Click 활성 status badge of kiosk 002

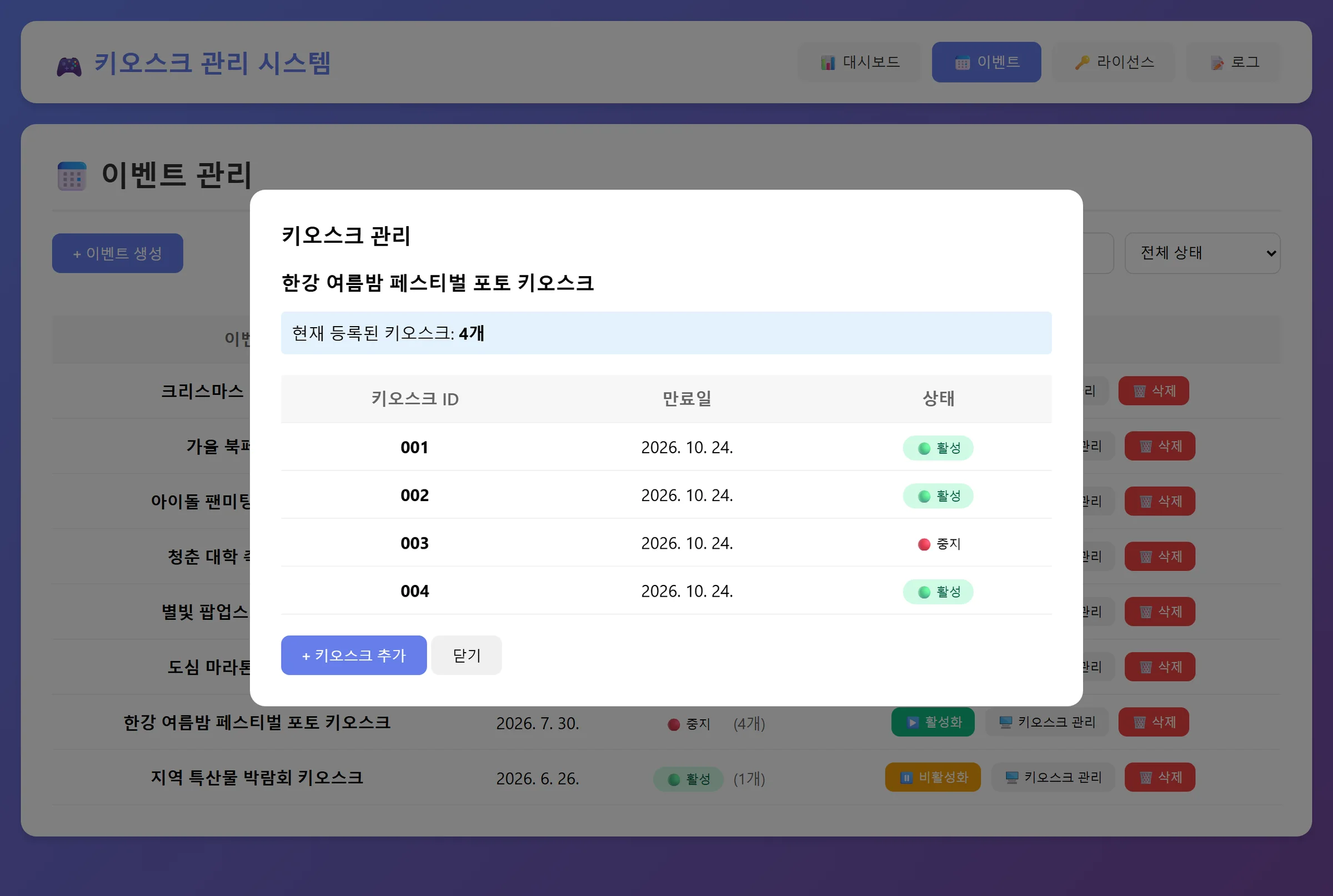tap(938, 495)
